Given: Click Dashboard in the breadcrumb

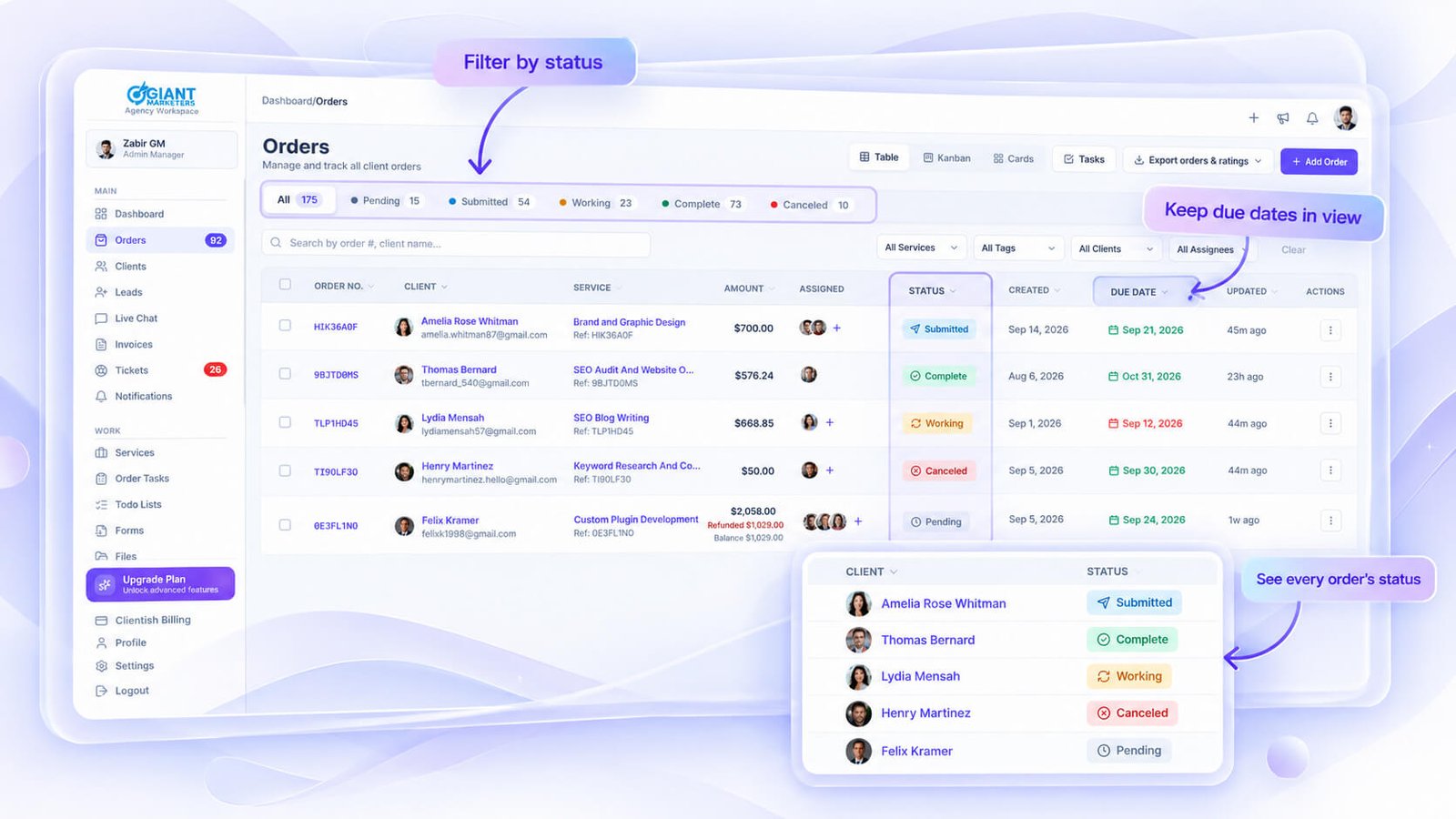Looking at the screenshot, I should [x=288, y=101].
